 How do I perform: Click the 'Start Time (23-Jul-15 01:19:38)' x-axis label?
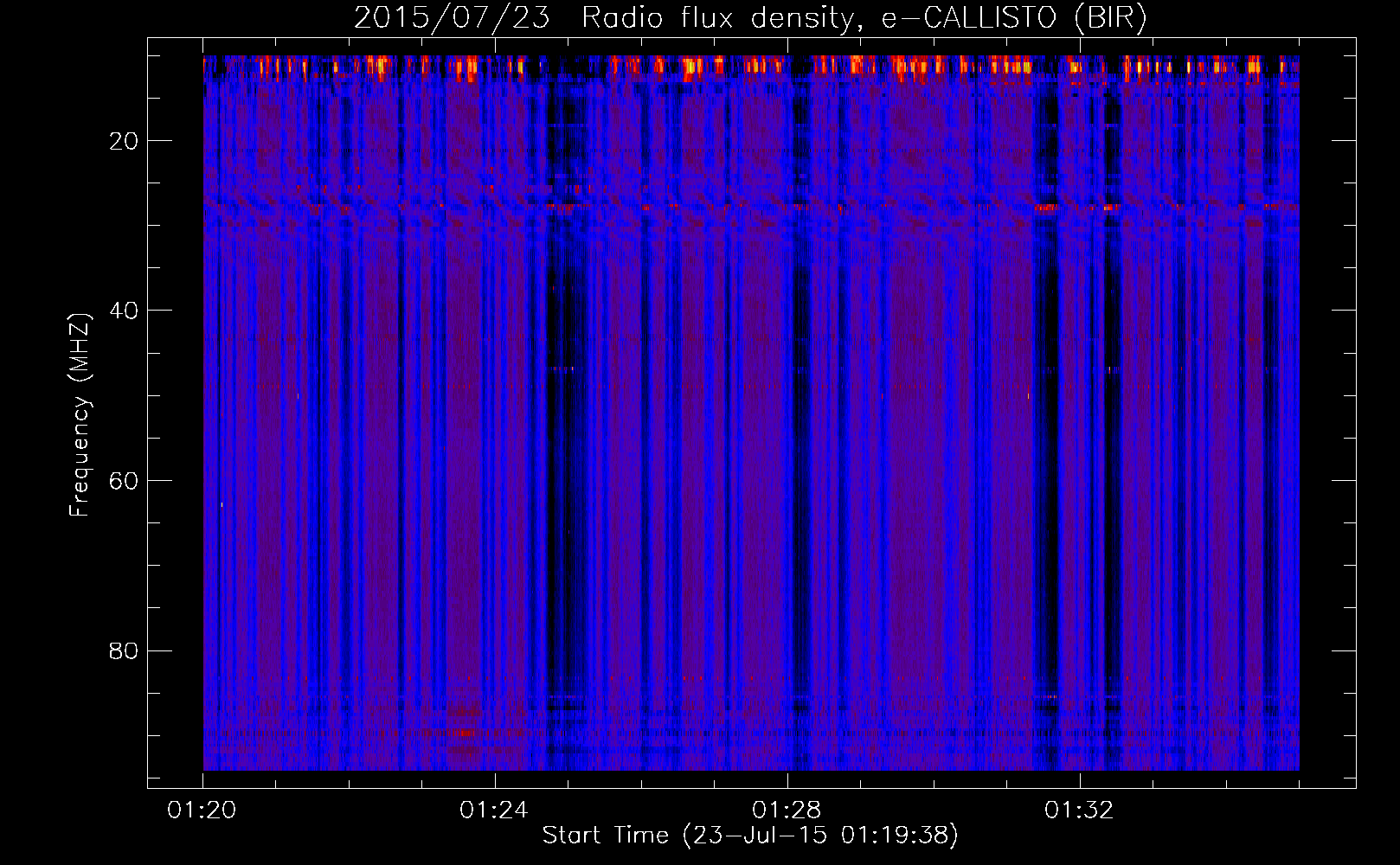(750, 836)
